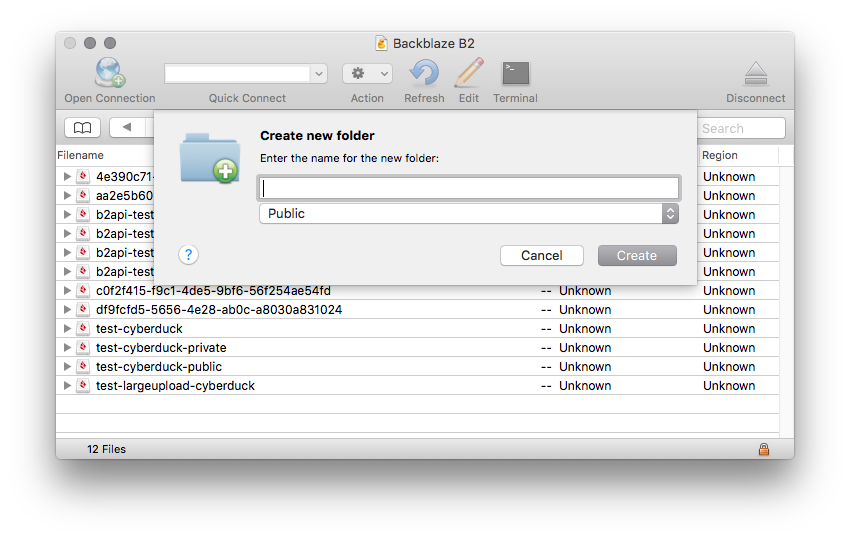Screen dimensions: 850x539
Task: Expand the c0f2f415-f9c1-4de5-9bf6-56f254ae54fd bucket
Action: (67, 290)
